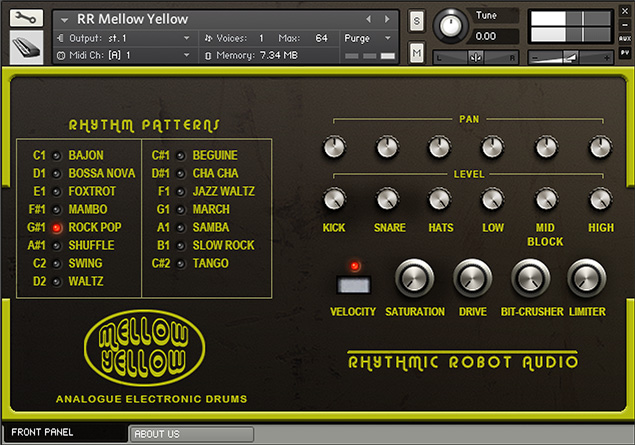
Task: Select the MAMBO pattern LED
Action: (57, 210)
